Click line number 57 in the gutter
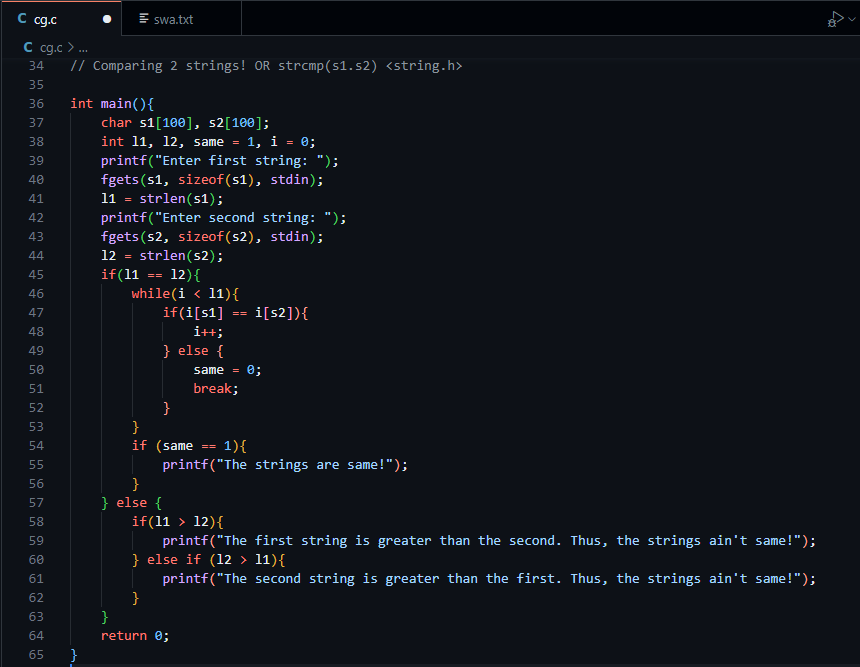The width and height of the screenshot is (860, 667). (36, 503)
